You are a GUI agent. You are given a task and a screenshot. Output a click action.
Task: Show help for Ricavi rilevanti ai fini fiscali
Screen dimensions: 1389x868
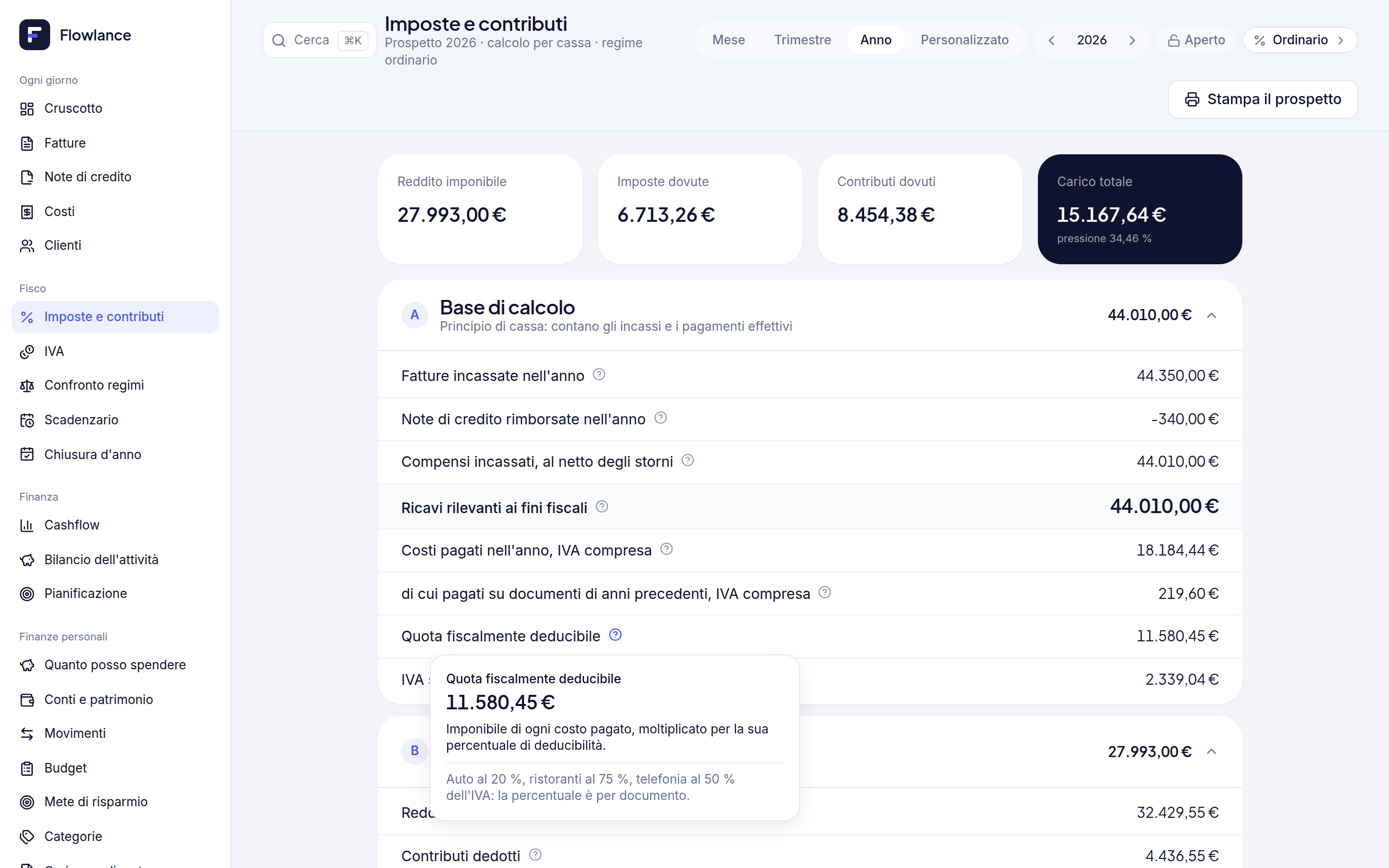coord(601,506)
